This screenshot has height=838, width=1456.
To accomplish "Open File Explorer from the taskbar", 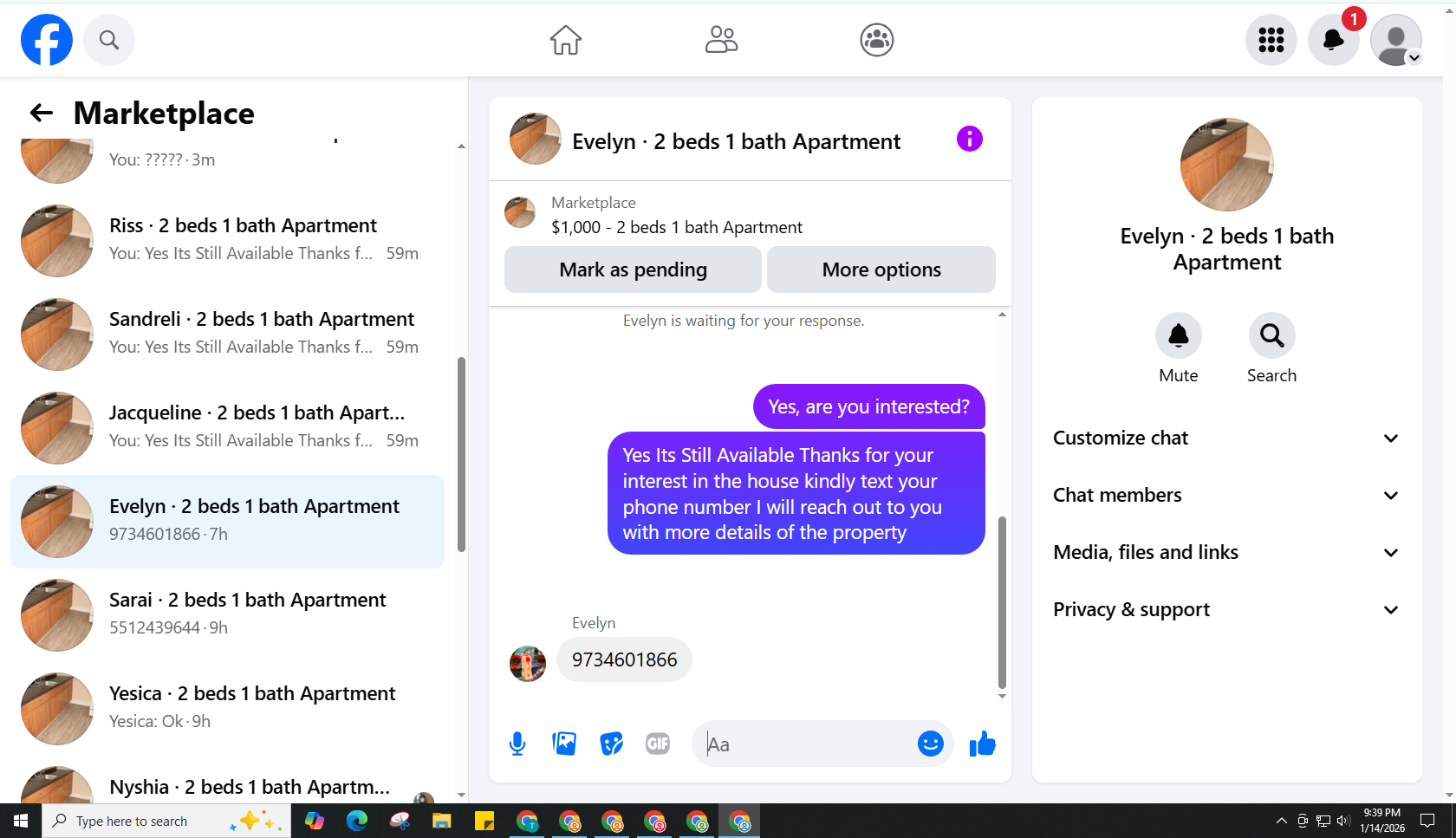I will coord(442,821).
